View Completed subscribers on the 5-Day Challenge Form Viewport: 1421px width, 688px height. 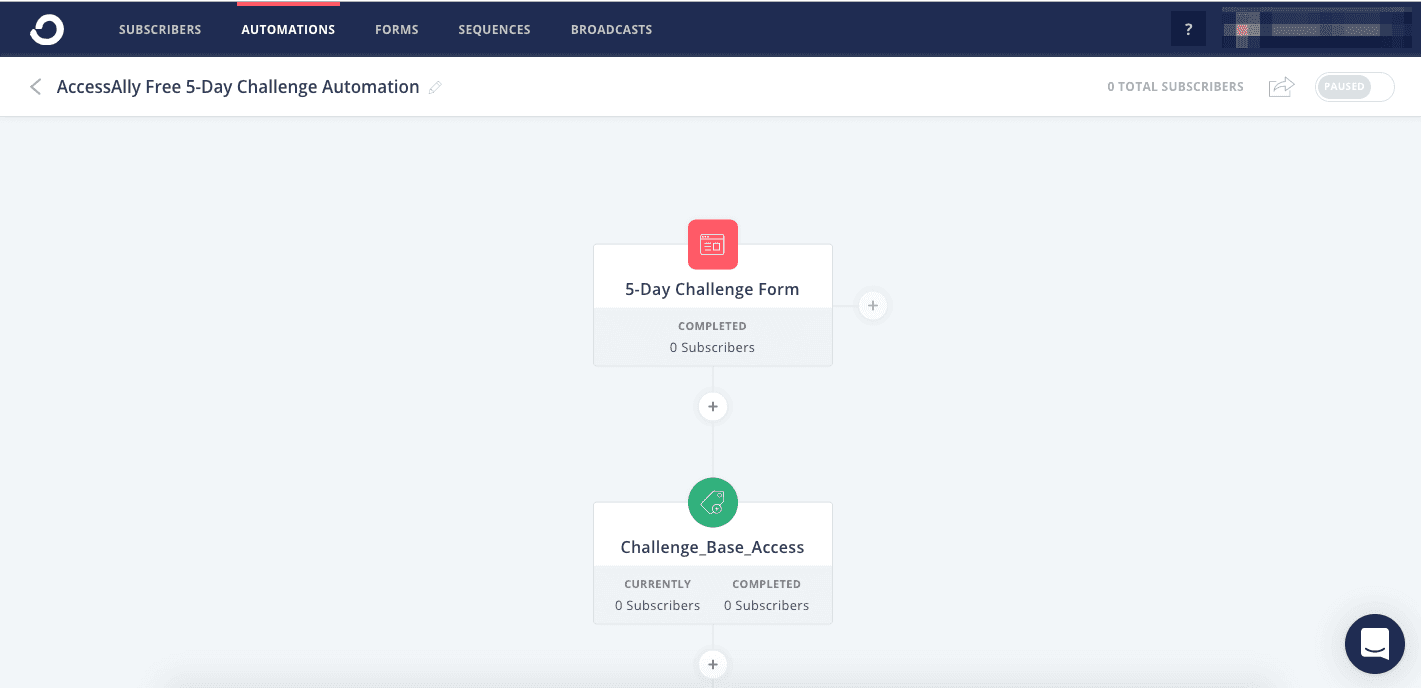712,337
